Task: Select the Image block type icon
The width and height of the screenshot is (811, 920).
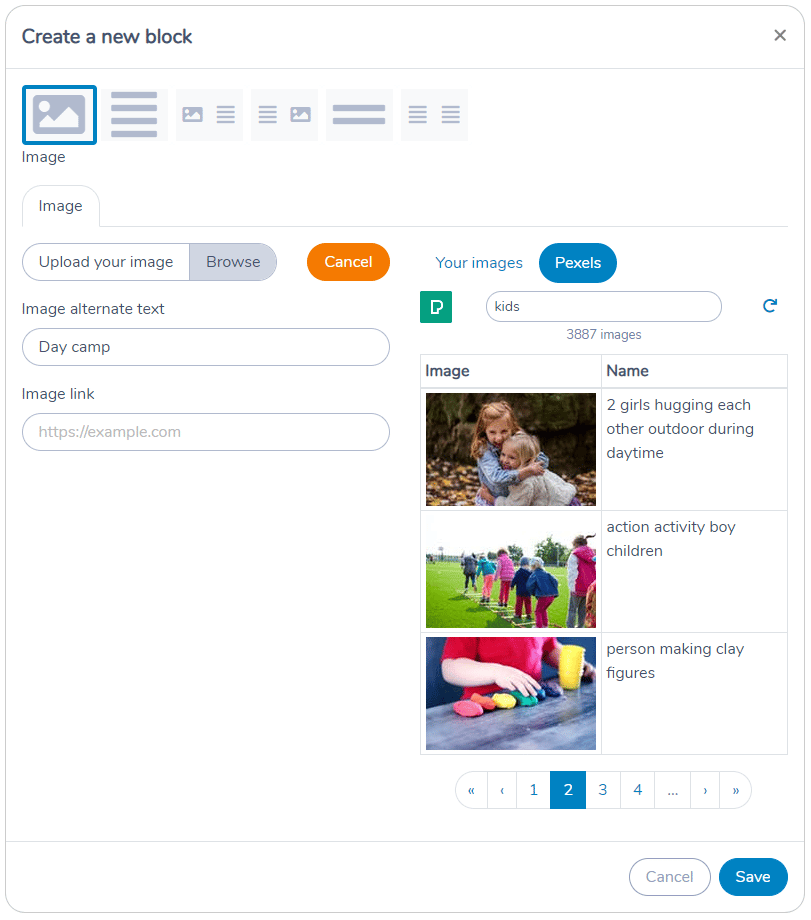Action: tap(59, 114)
